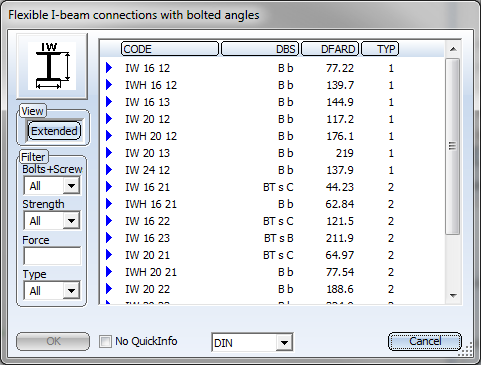Click blue arrow beside IW 20 21
The width and height of the screenshot is (481, 365).
click(109, 255)
